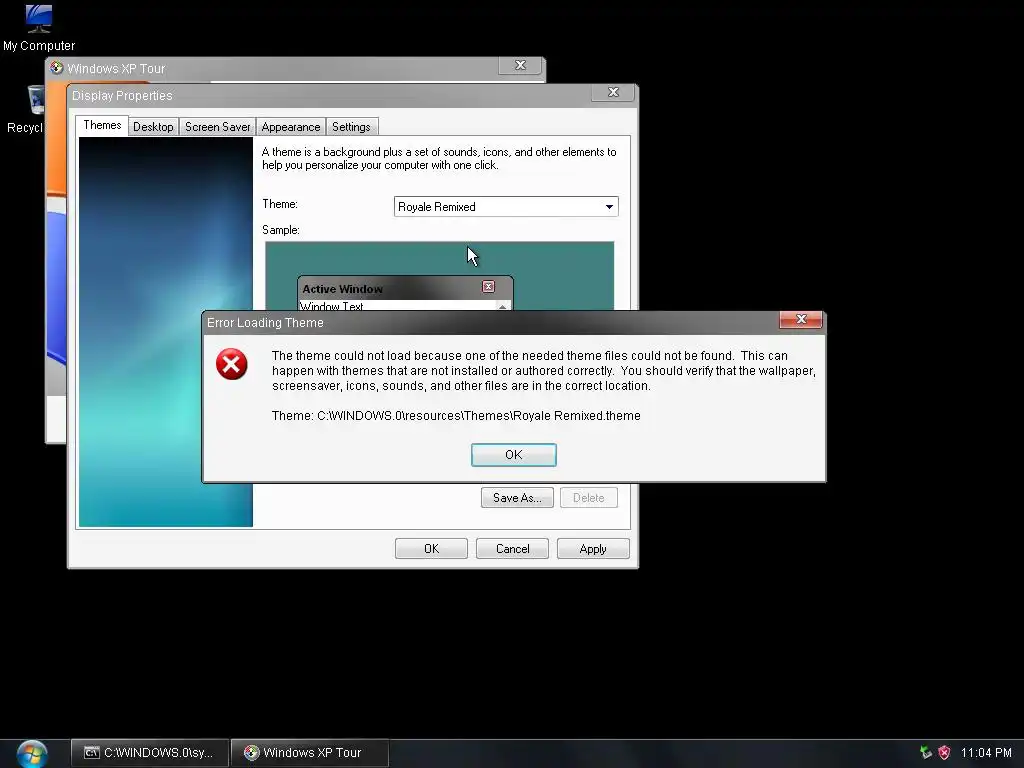Click OK in the error dialog
This screenshot has height=768, width=1024.
tap(514, 455)
